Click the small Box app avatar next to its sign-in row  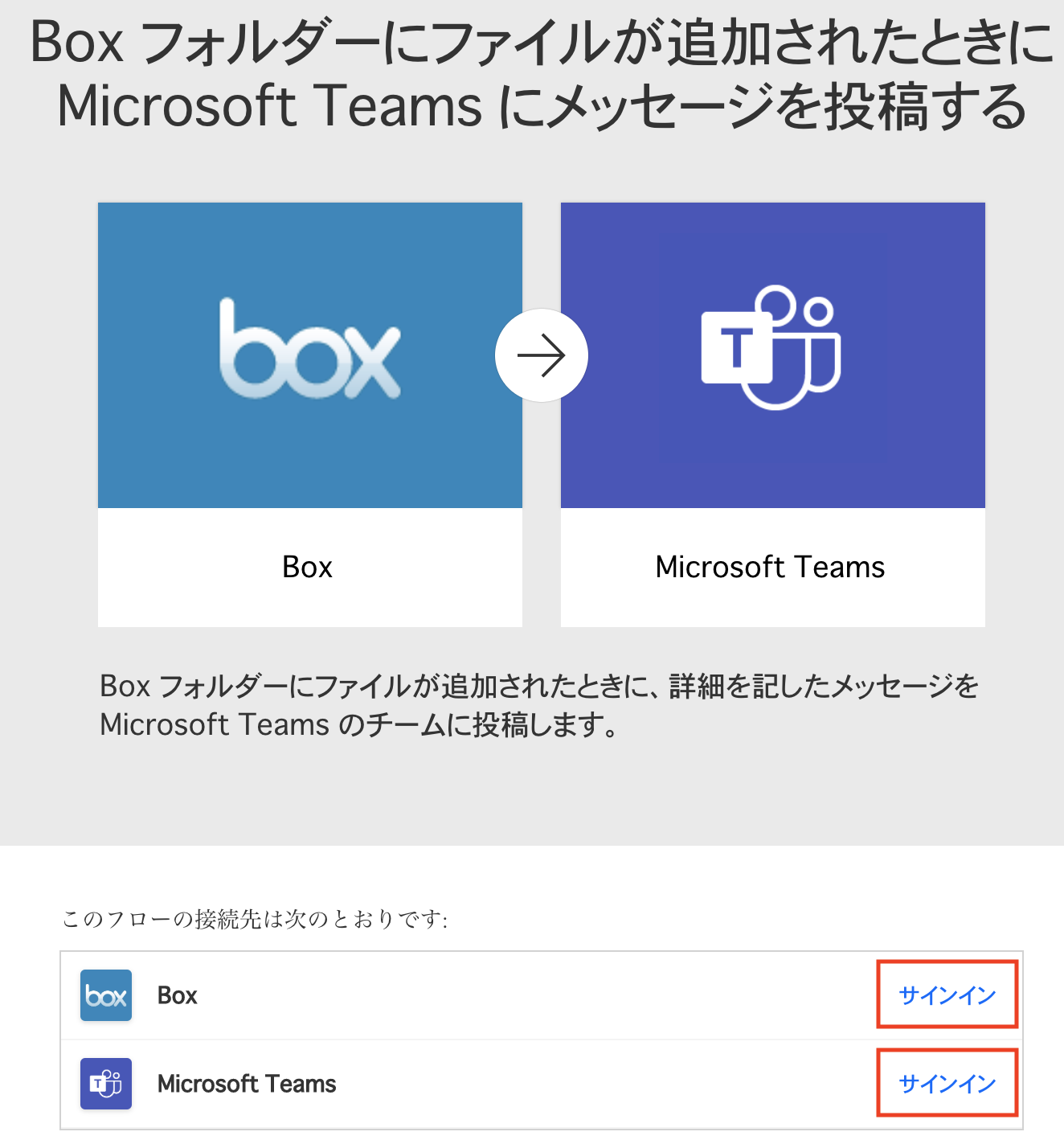point(104,995)
